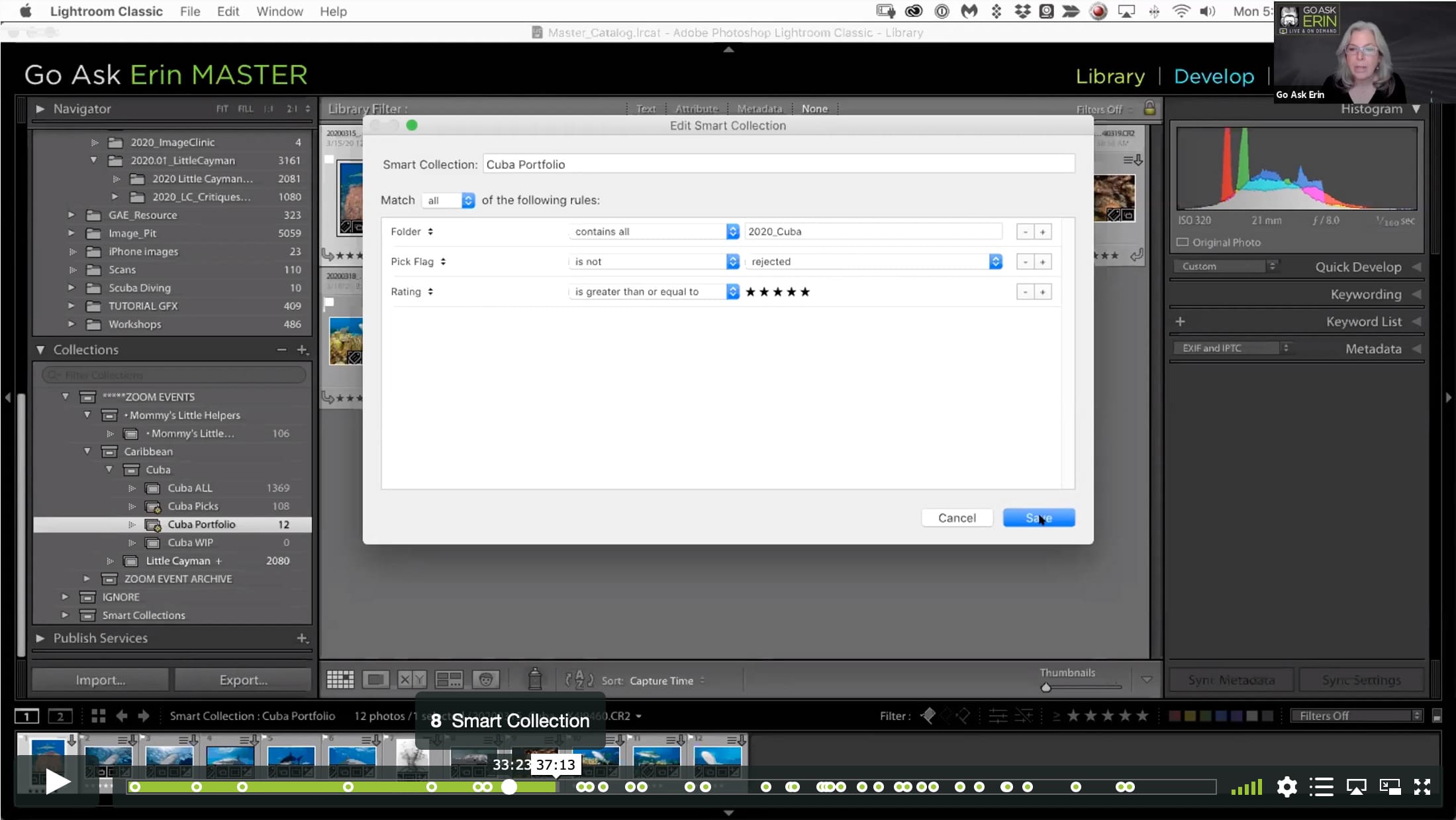1456x820 pixels.
Task: Open Survey view
Action: tap(448, 680)
